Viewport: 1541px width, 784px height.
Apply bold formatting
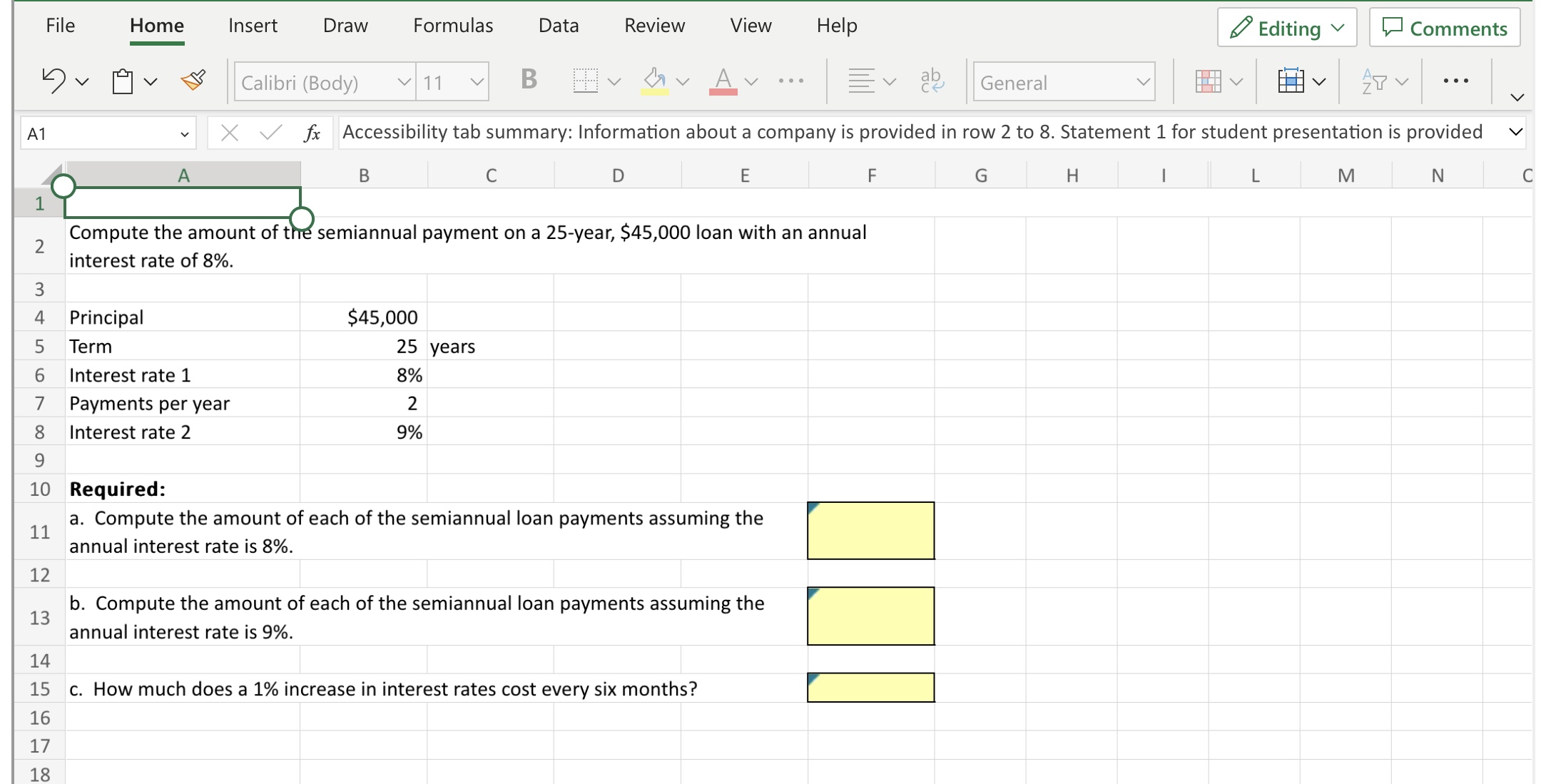[x=528, y=81]
